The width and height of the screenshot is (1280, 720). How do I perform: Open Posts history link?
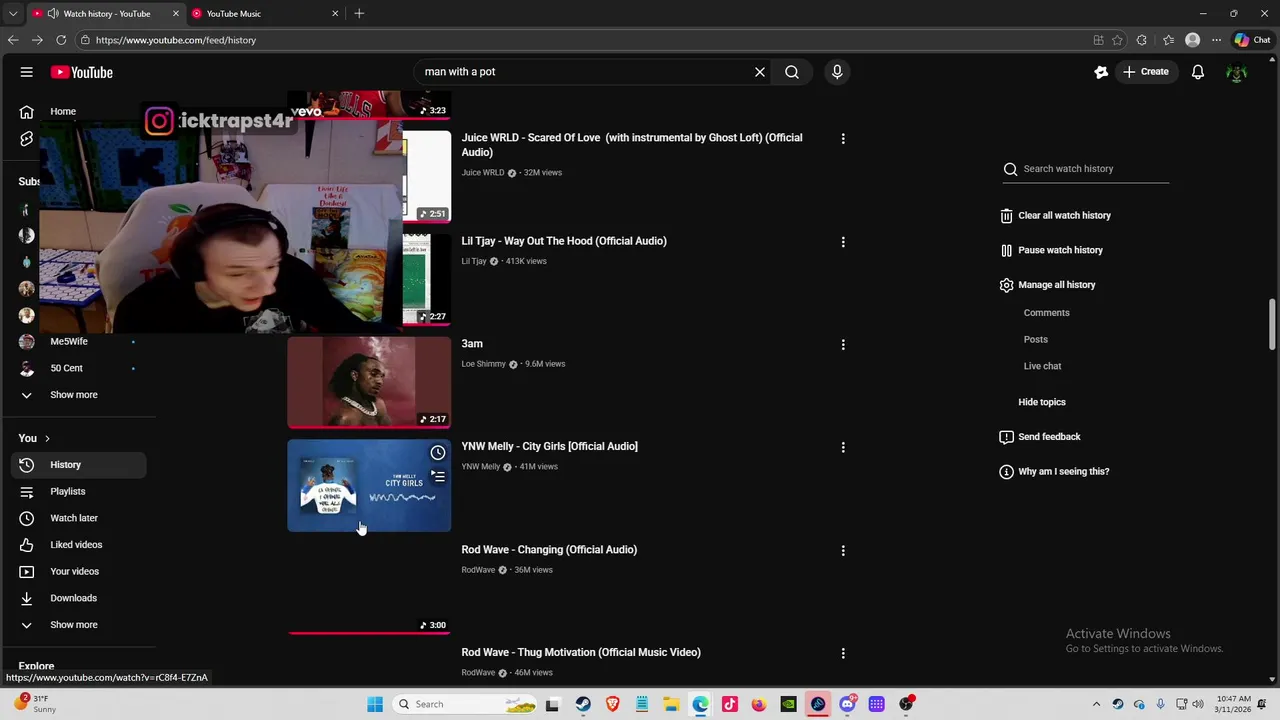click(x=1035, y=340)
